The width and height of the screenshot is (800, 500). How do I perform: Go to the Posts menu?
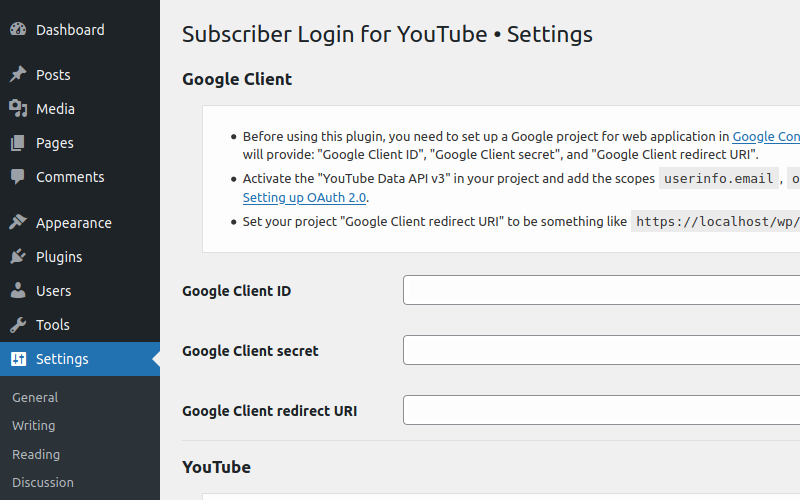pos(53,75)
